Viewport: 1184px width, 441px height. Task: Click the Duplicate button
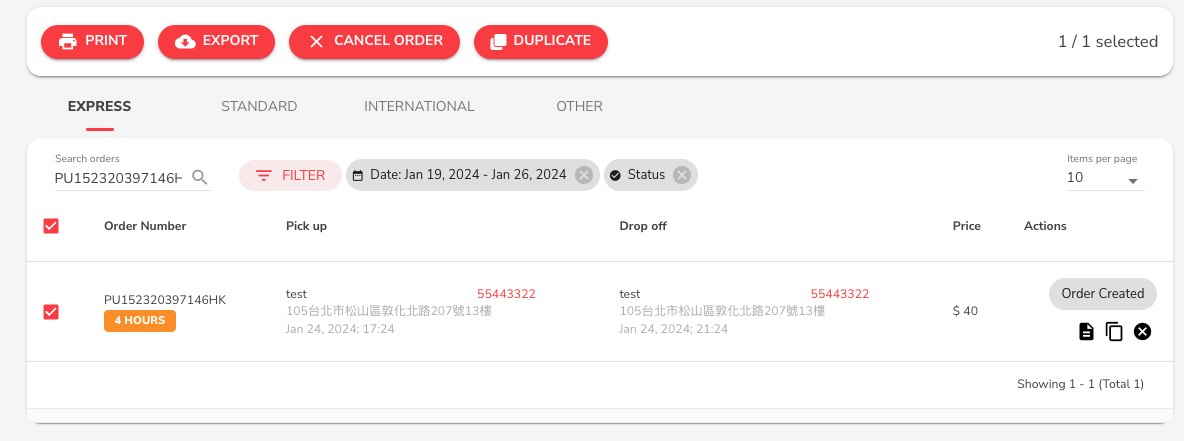click(540, 41)
